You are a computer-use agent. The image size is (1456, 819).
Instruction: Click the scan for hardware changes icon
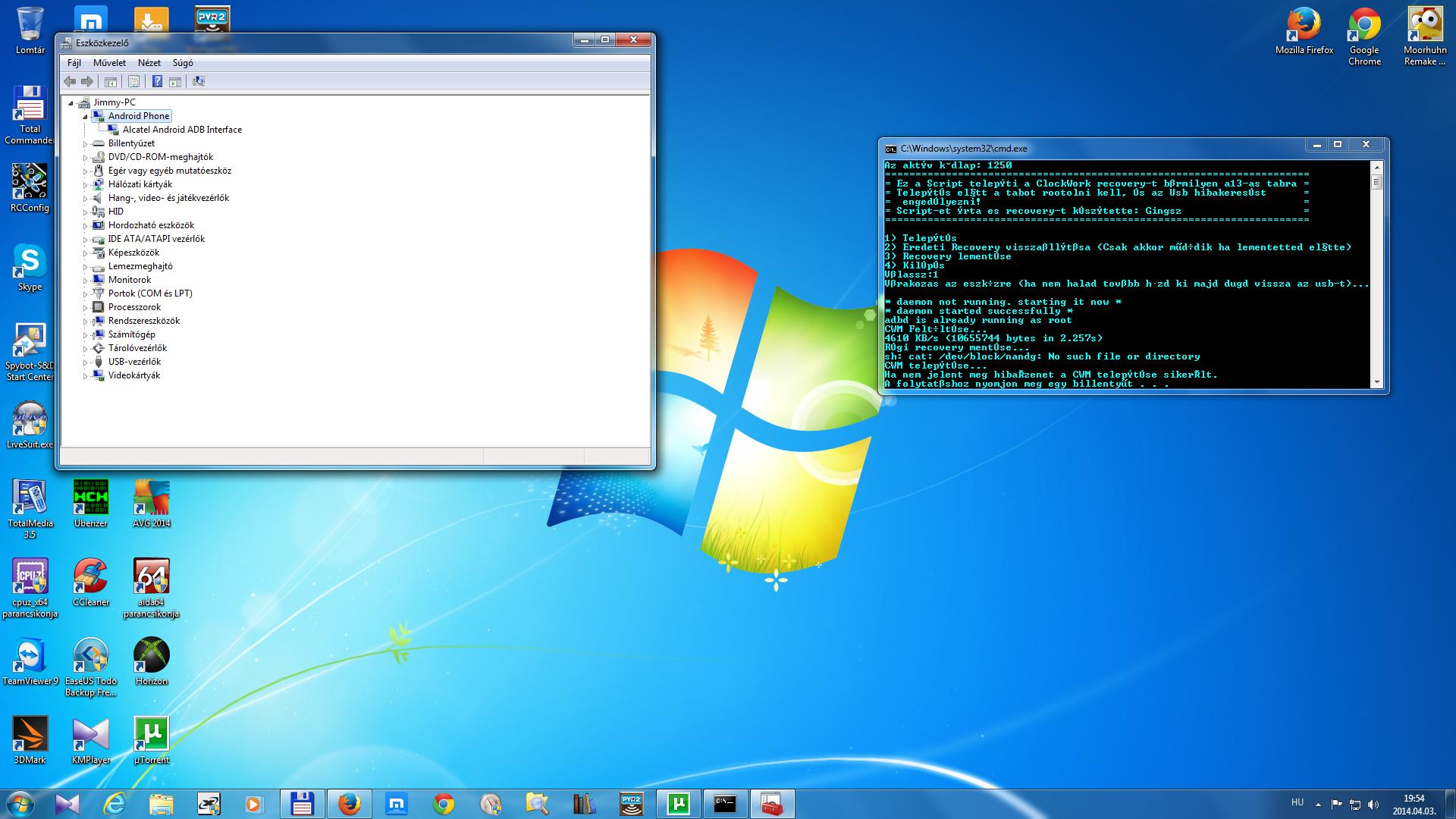click(x=199, y=81)
